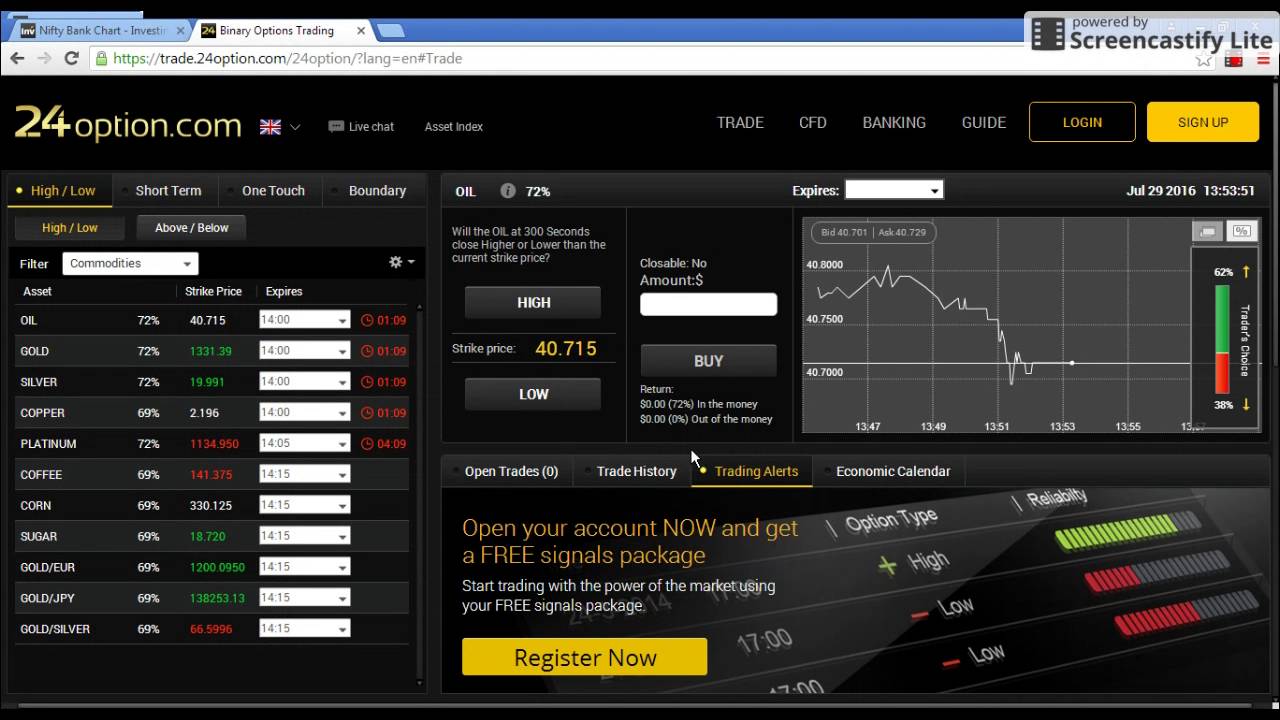Click the 24option.com logo
The width and height of the screenshot is (1280, 720).
pos(128,124)
